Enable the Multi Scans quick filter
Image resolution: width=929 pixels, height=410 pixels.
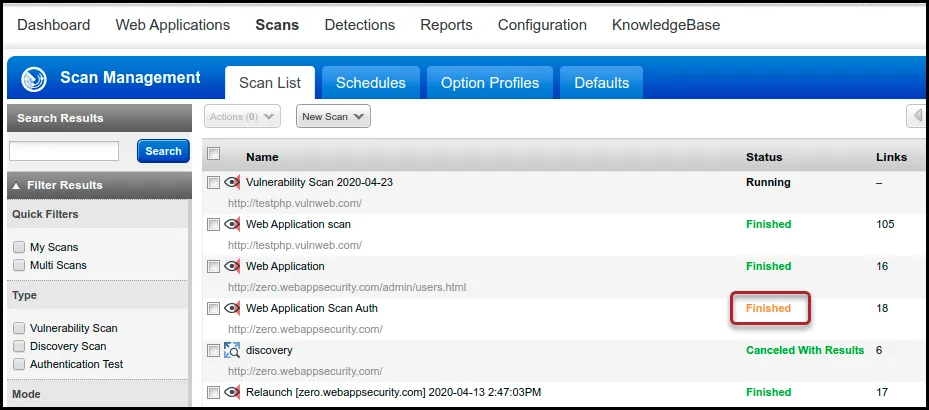19,265
